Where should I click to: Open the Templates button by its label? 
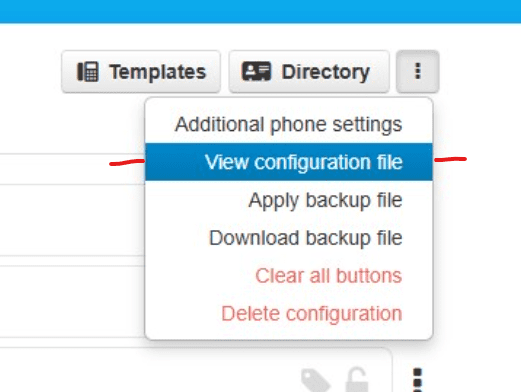(158, 72)
